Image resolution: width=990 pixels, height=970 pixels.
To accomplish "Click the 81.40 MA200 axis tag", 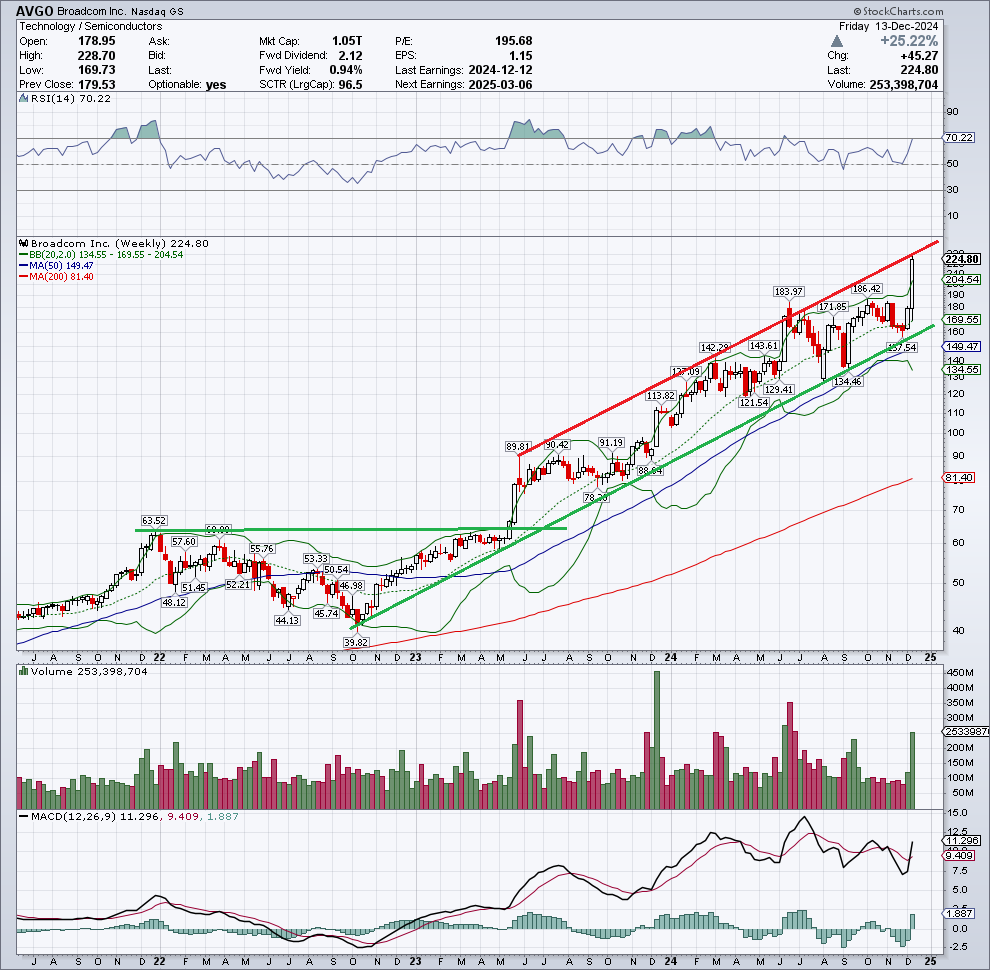I will 959,477.
